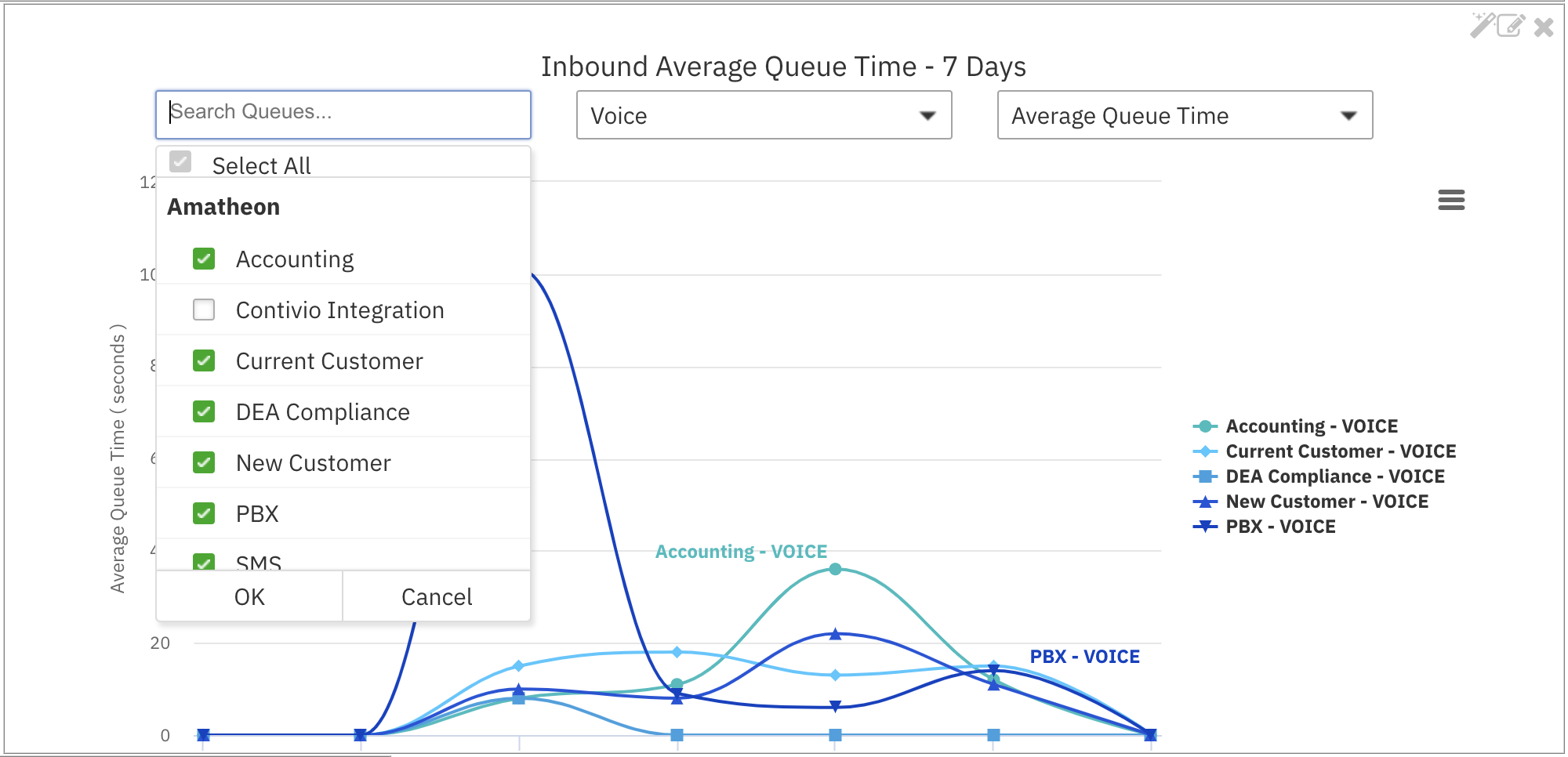Toggle the Select All checkbox
Image resolution: width=1568 pixels, height=757 pixels.
pyautogui.click(x=180, y=162)
